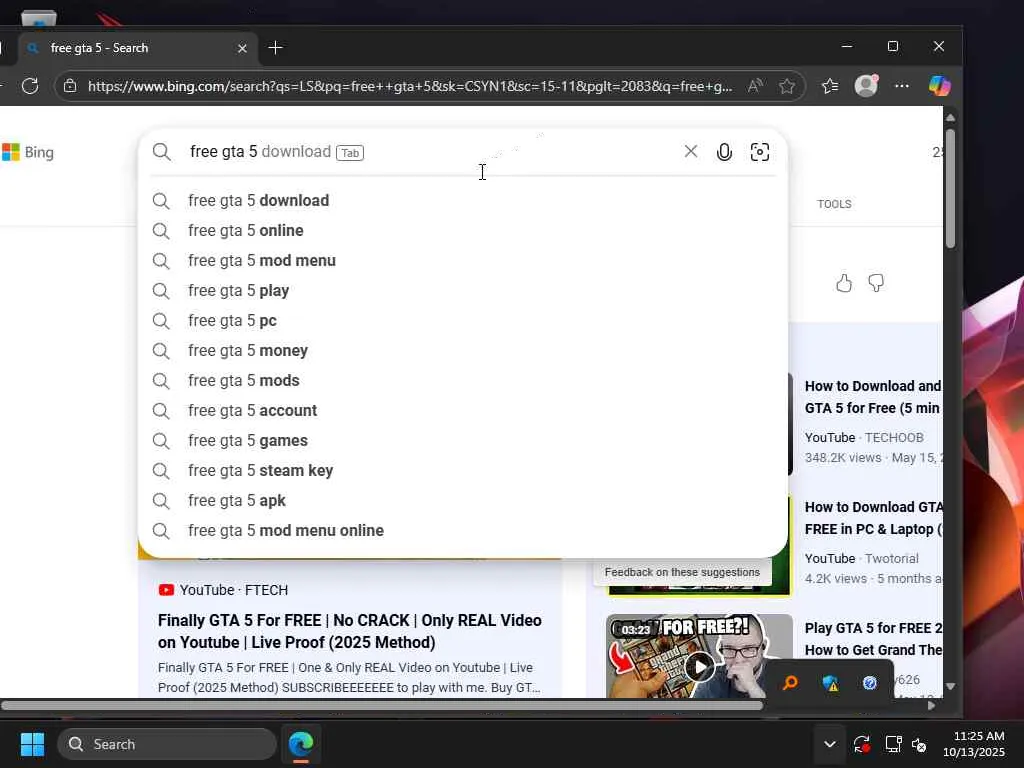Viewport: 1024px width, 768px height.
Task: Open the Copilot icon in toolbar
Action: 939,86
